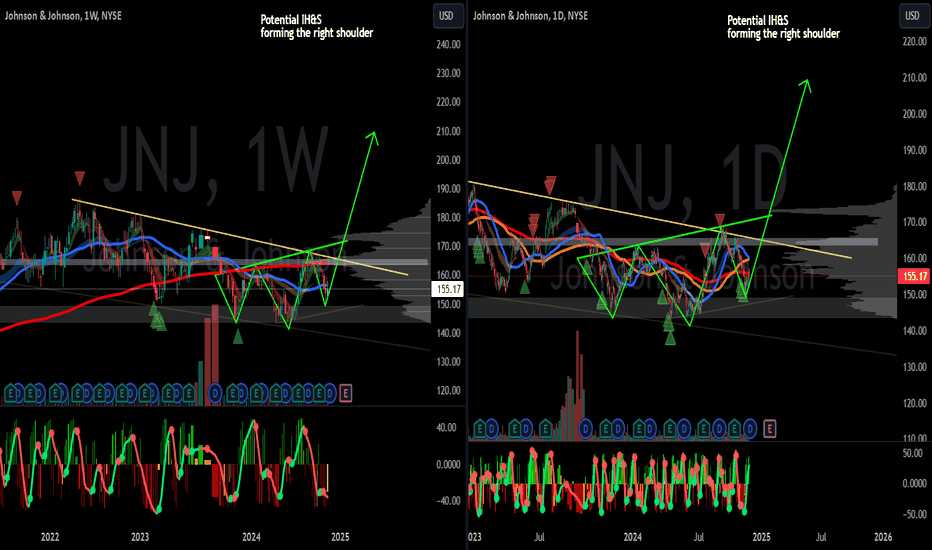Click the 2023 label on weekly time axis

click(140, 537)
